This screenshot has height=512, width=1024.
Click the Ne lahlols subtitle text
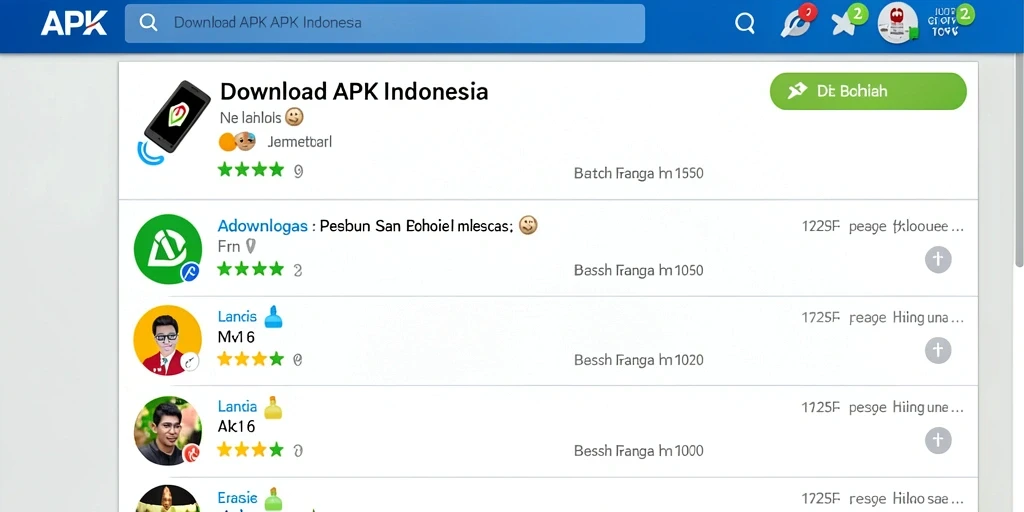251,118
